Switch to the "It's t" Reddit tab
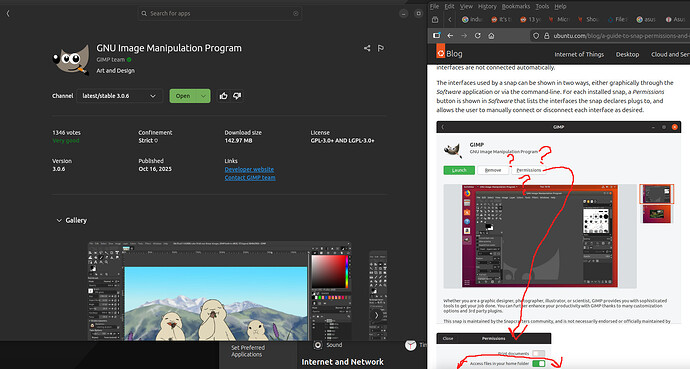Image resolution: width=690 pixels, height=369 pixels. 501,19
